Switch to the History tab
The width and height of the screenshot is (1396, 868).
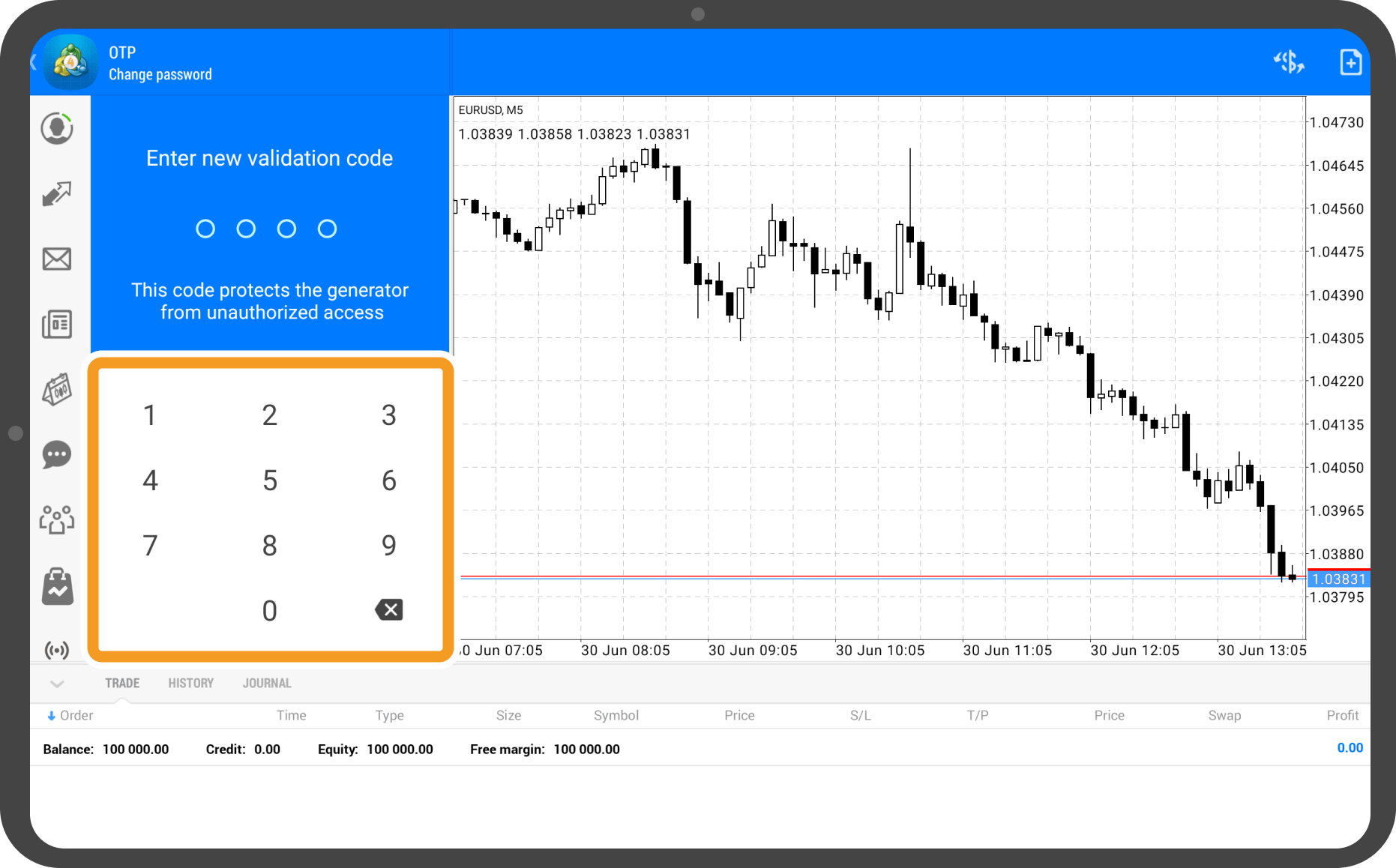coord(190,683)
